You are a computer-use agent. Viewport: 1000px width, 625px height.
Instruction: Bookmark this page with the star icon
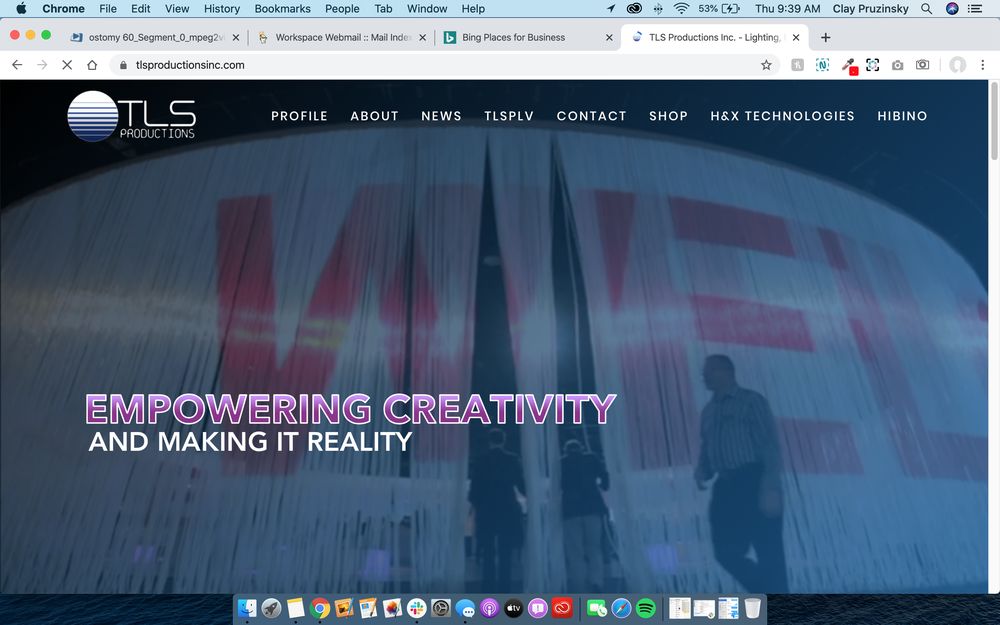pyautogui.click(x=766, y=65)
